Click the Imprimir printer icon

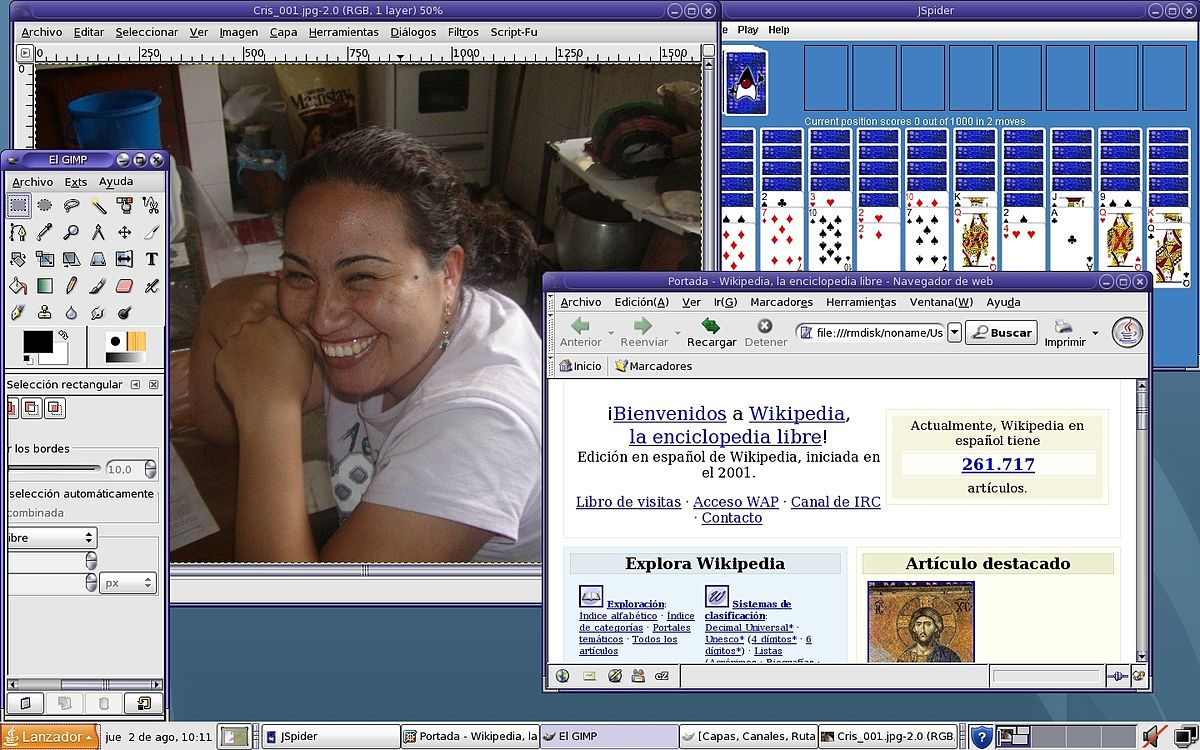point(1063,326)
